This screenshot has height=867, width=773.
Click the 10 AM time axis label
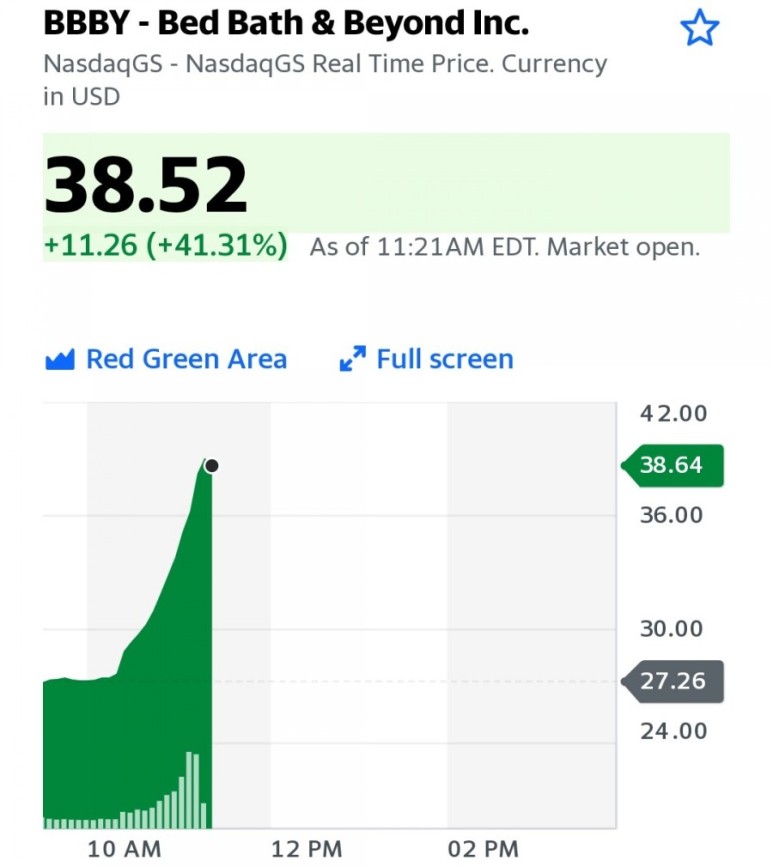pos(124,849)
